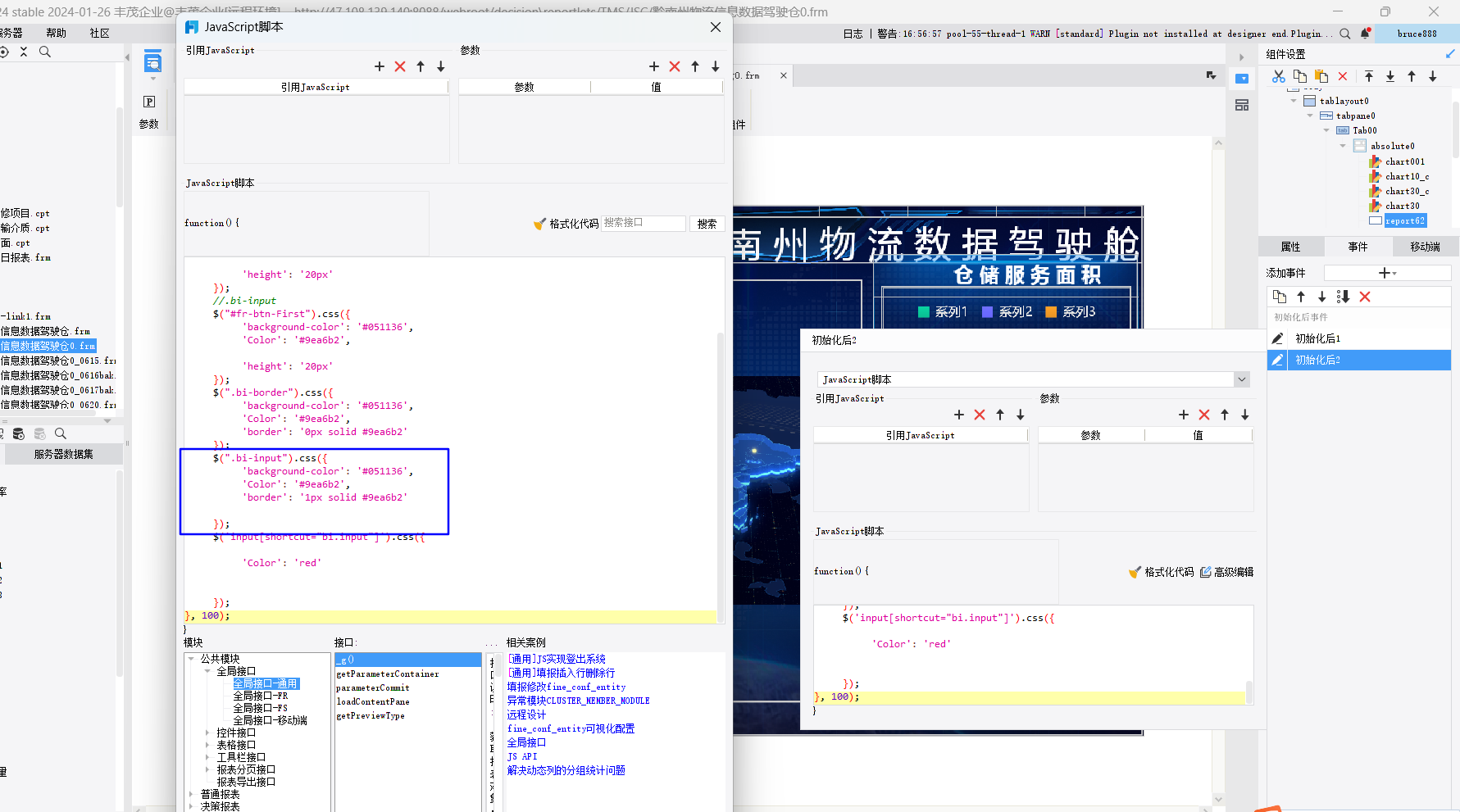Click the 系列2 blue legend swatch
This screenshot has height=812, width=1460.
pos(988,311)
